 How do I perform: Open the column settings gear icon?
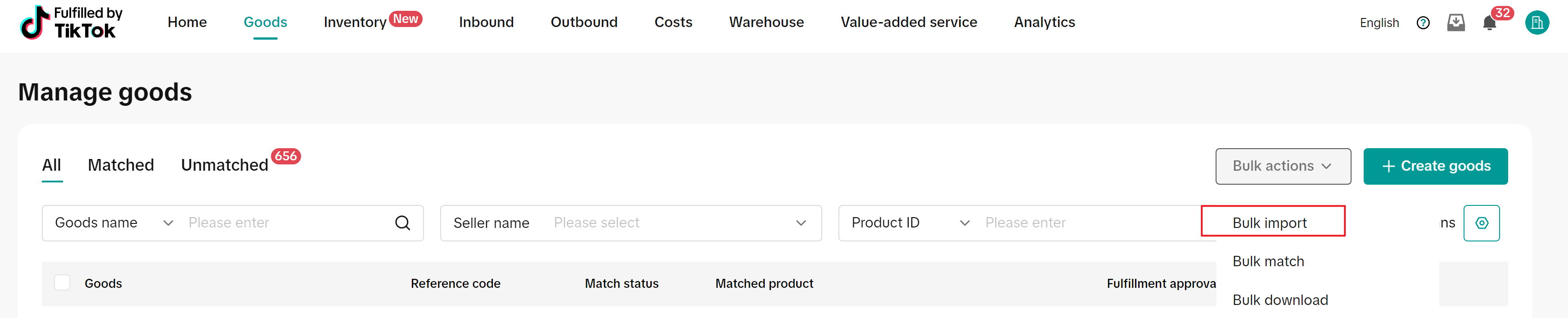tap(1481, 223)
